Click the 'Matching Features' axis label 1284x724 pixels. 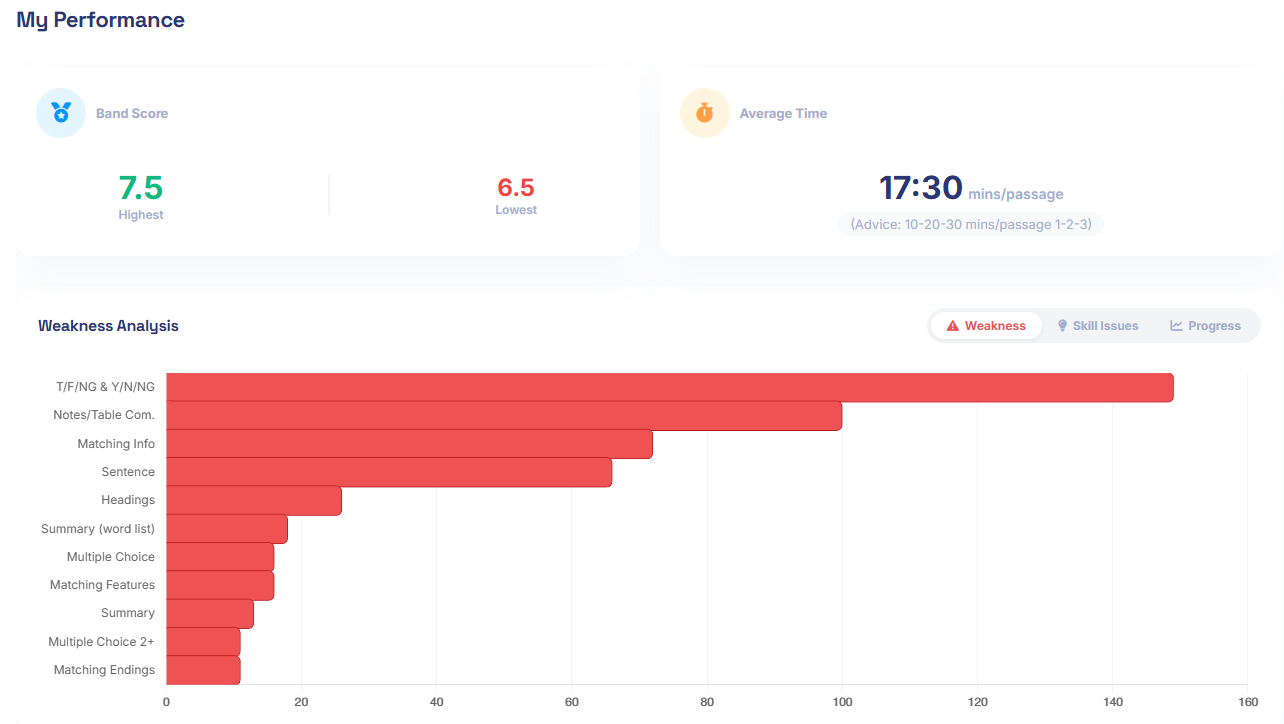(103, 585)
